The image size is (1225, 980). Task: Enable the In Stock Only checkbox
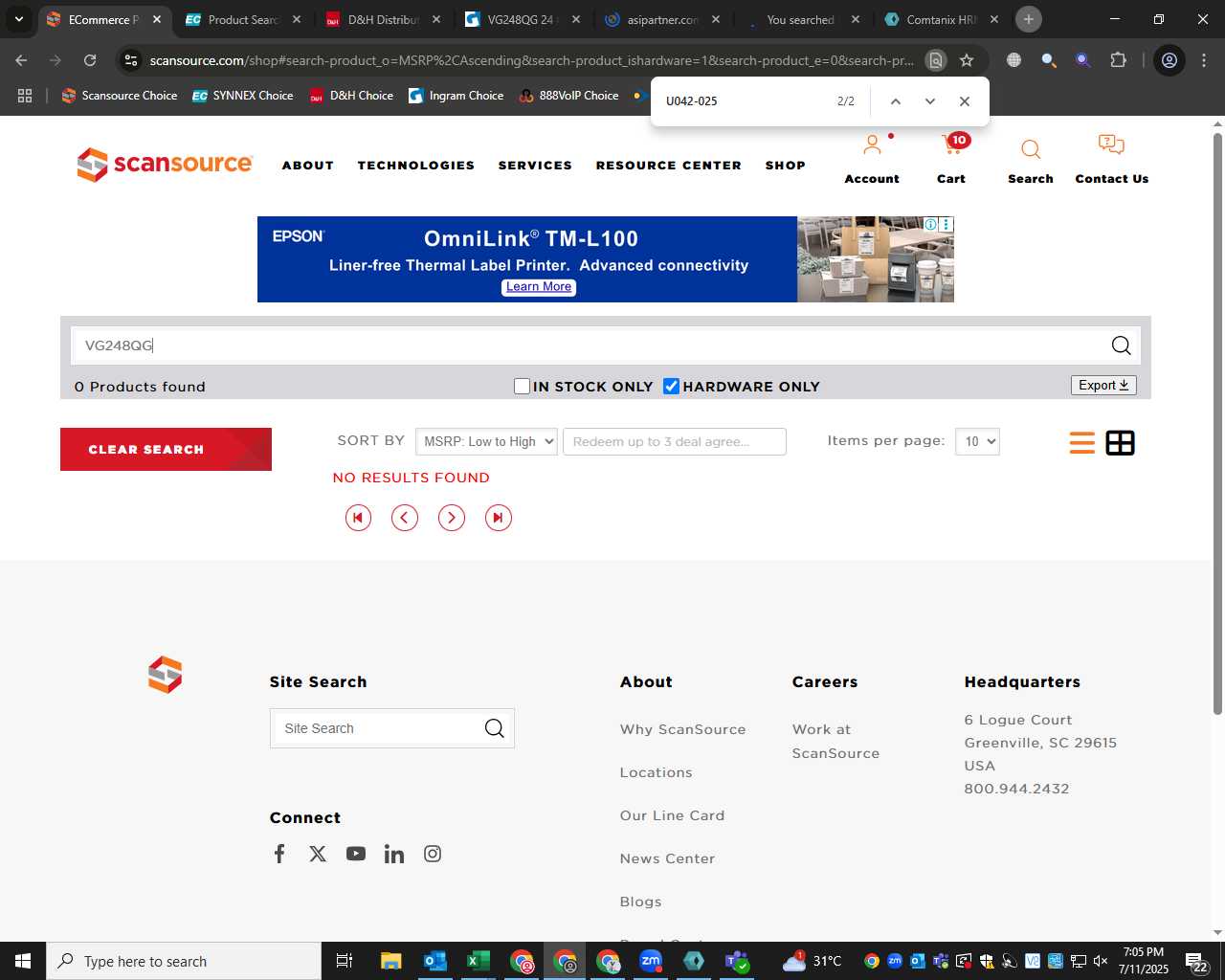coord(522,386)
